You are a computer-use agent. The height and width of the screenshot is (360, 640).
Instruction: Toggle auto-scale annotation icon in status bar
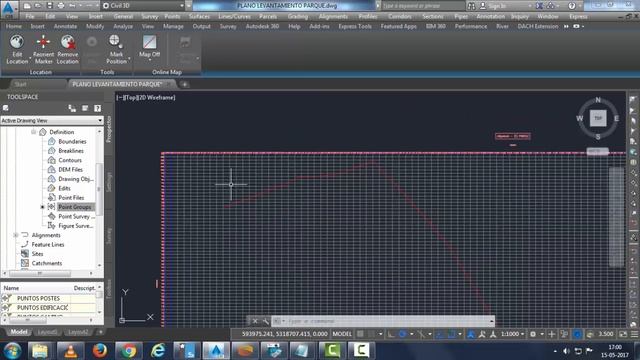pos(482,334)
